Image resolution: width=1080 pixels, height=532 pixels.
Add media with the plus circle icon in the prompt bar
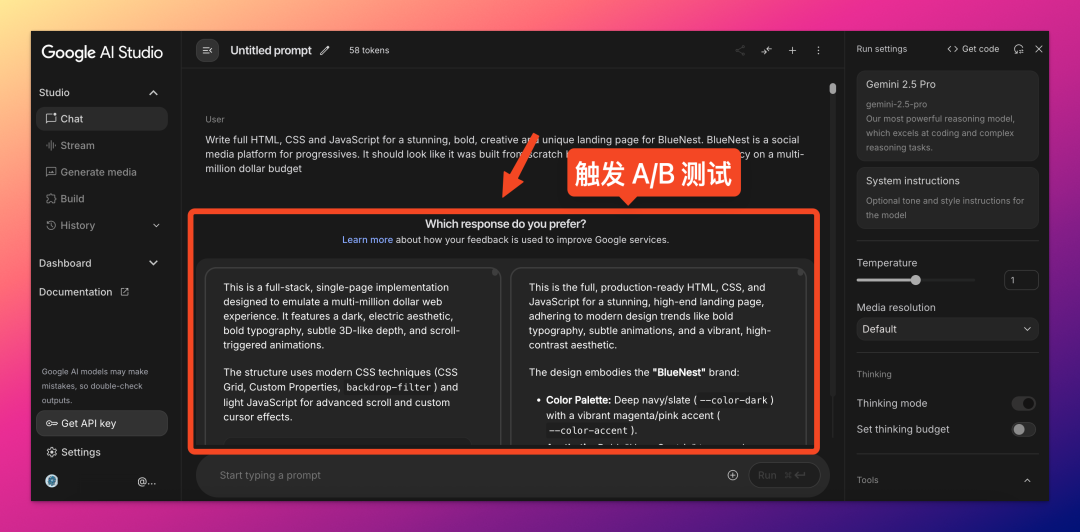[733, 475]
